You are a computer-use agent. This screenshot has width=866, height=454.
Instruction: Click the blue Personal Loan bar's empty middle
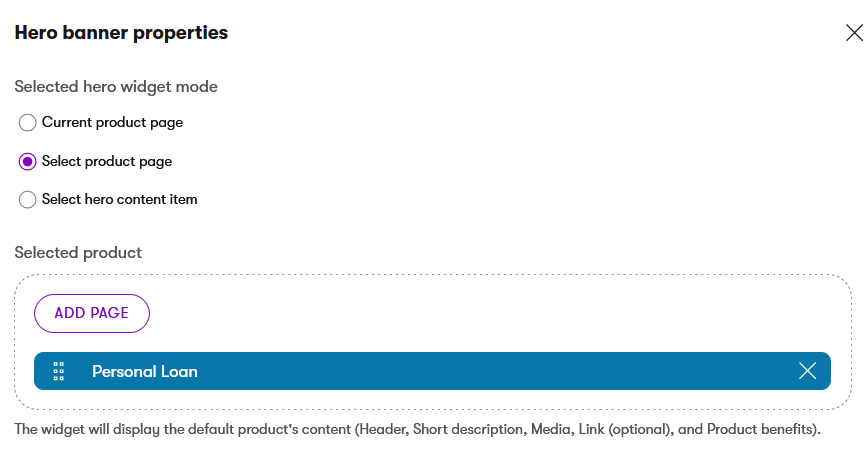(x=497, y=371)
